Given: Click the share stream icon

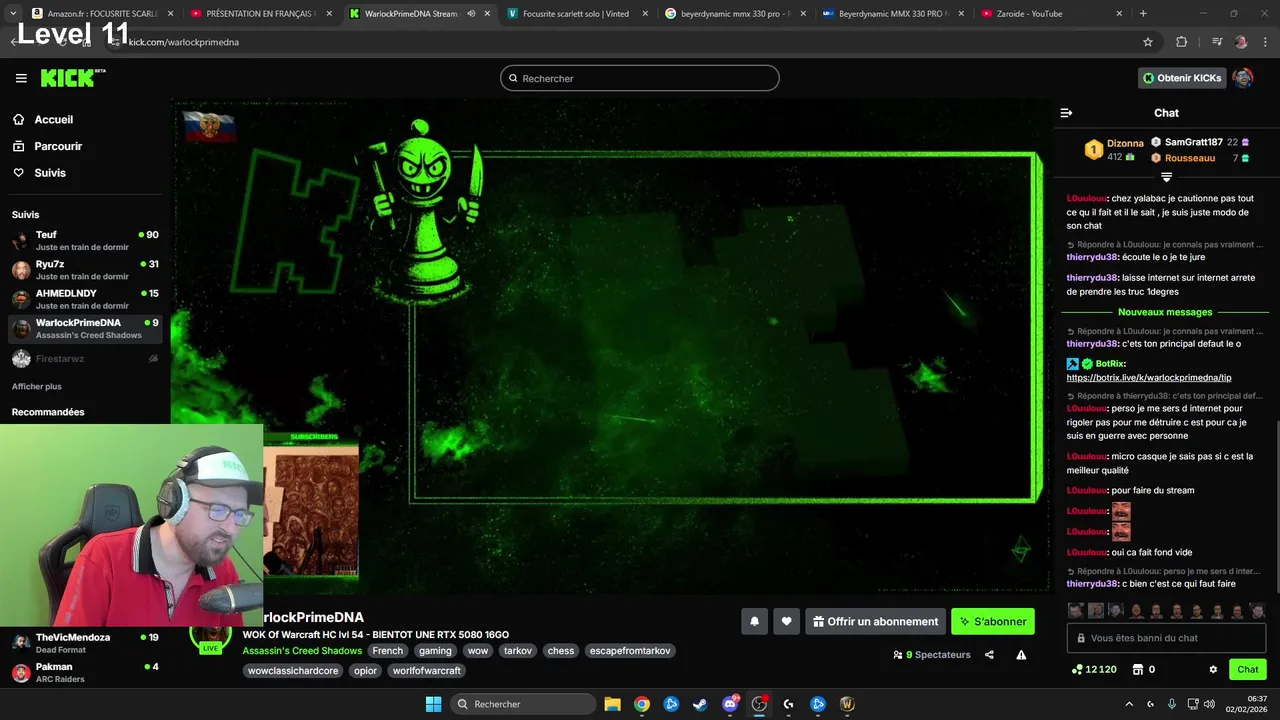Looking at the screenshot, I should pyautogui.click(x=989, y=655).
